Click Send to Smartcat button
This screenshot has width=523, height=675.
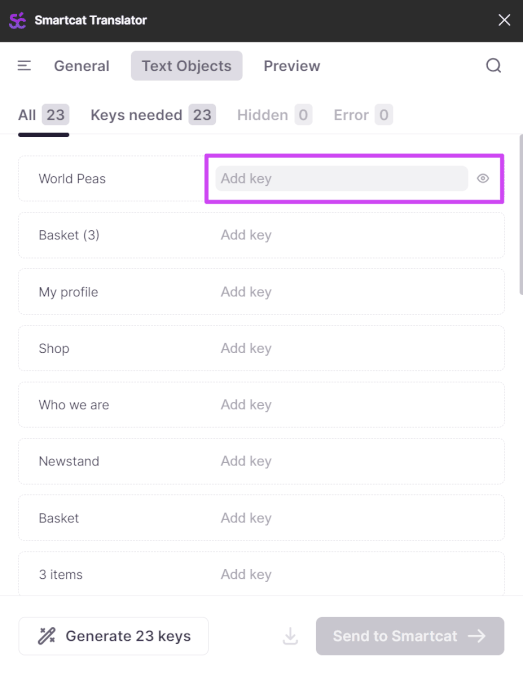pyautogui.click(x=410, y=636)
